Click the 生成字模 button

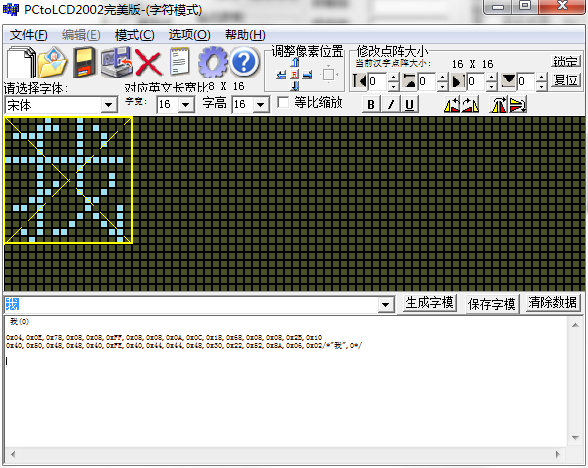[x=429, y=303]
